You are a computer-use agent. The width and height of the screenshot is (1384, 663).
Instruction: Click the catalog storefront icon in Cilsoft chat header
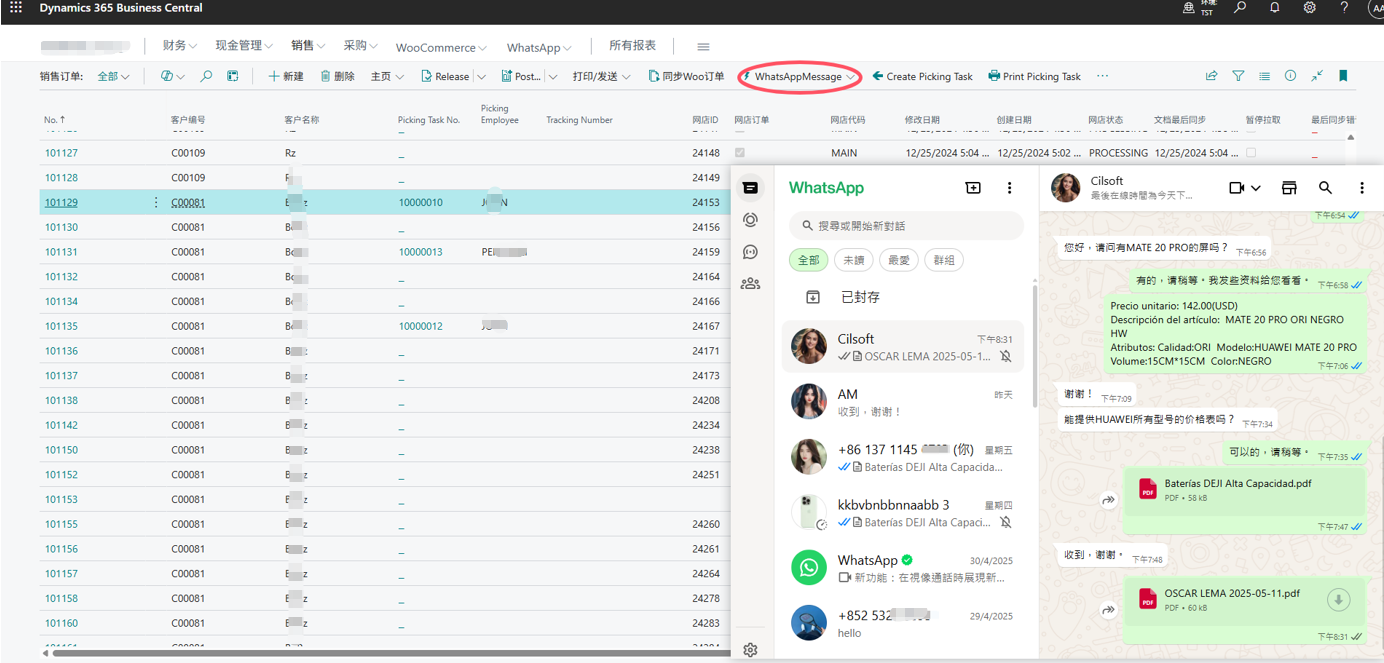pyautogui.click(x=1289, y=188)
